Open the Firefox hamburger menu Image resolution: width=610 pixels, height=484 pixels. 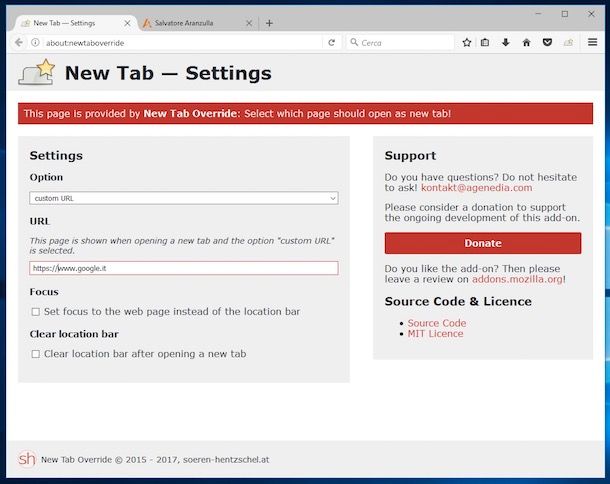point(592,42)
